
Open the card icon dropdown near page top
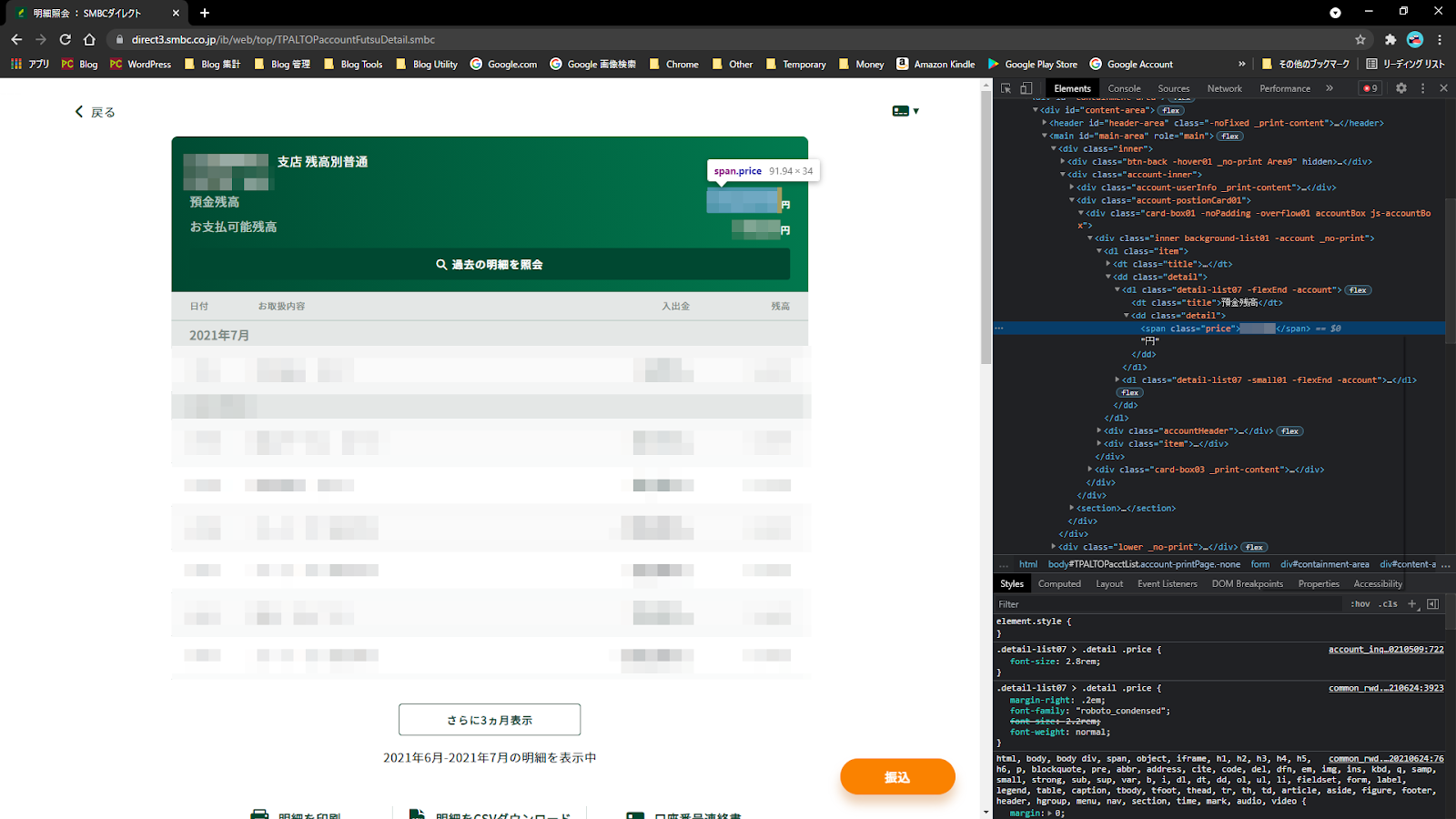[905, 111]
